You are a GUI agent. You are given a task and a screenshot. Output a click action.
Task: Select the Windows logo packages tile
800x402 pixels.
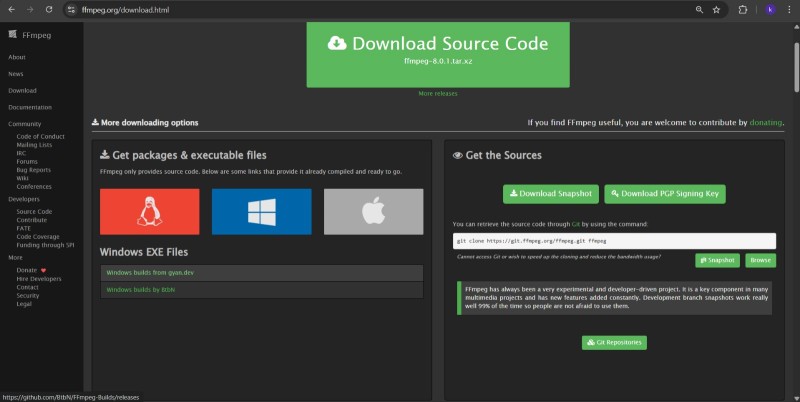point(262,212)
